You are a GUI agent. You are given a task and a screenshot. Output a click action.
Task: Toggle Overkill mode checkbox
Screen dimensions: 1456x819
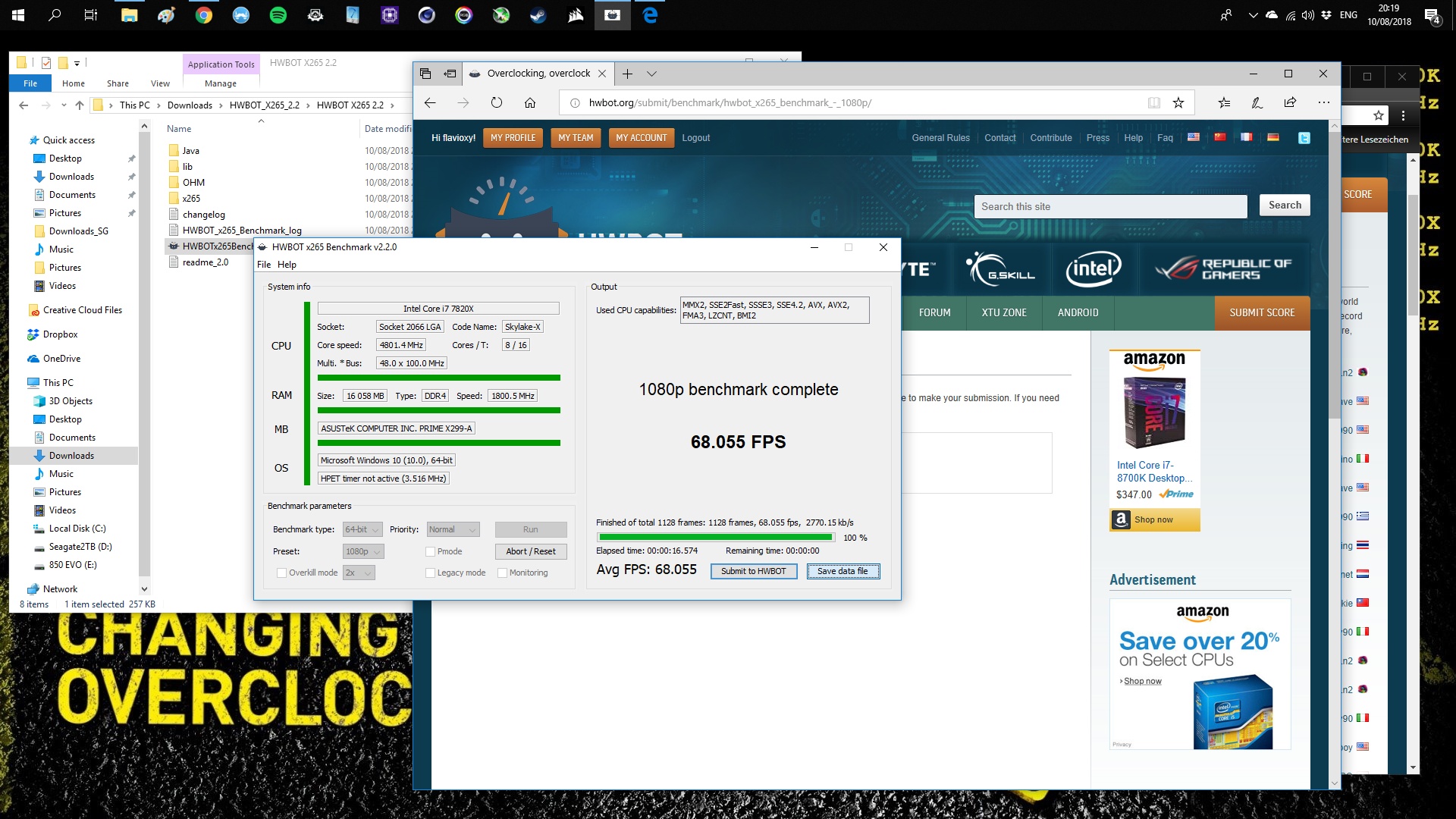(281, 573)
